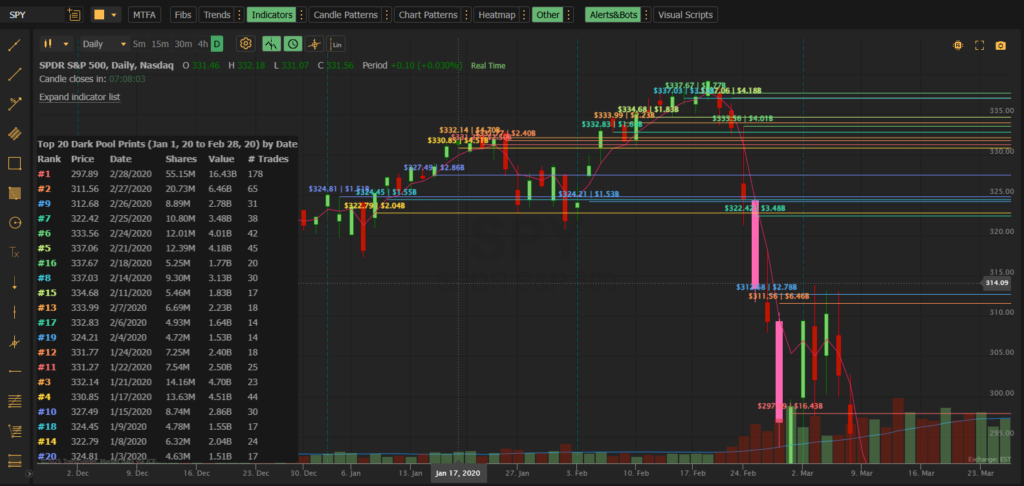This screenshot has height=486, width=1024.
Task: Select the first trend line tool
Action: coord(14,44)
